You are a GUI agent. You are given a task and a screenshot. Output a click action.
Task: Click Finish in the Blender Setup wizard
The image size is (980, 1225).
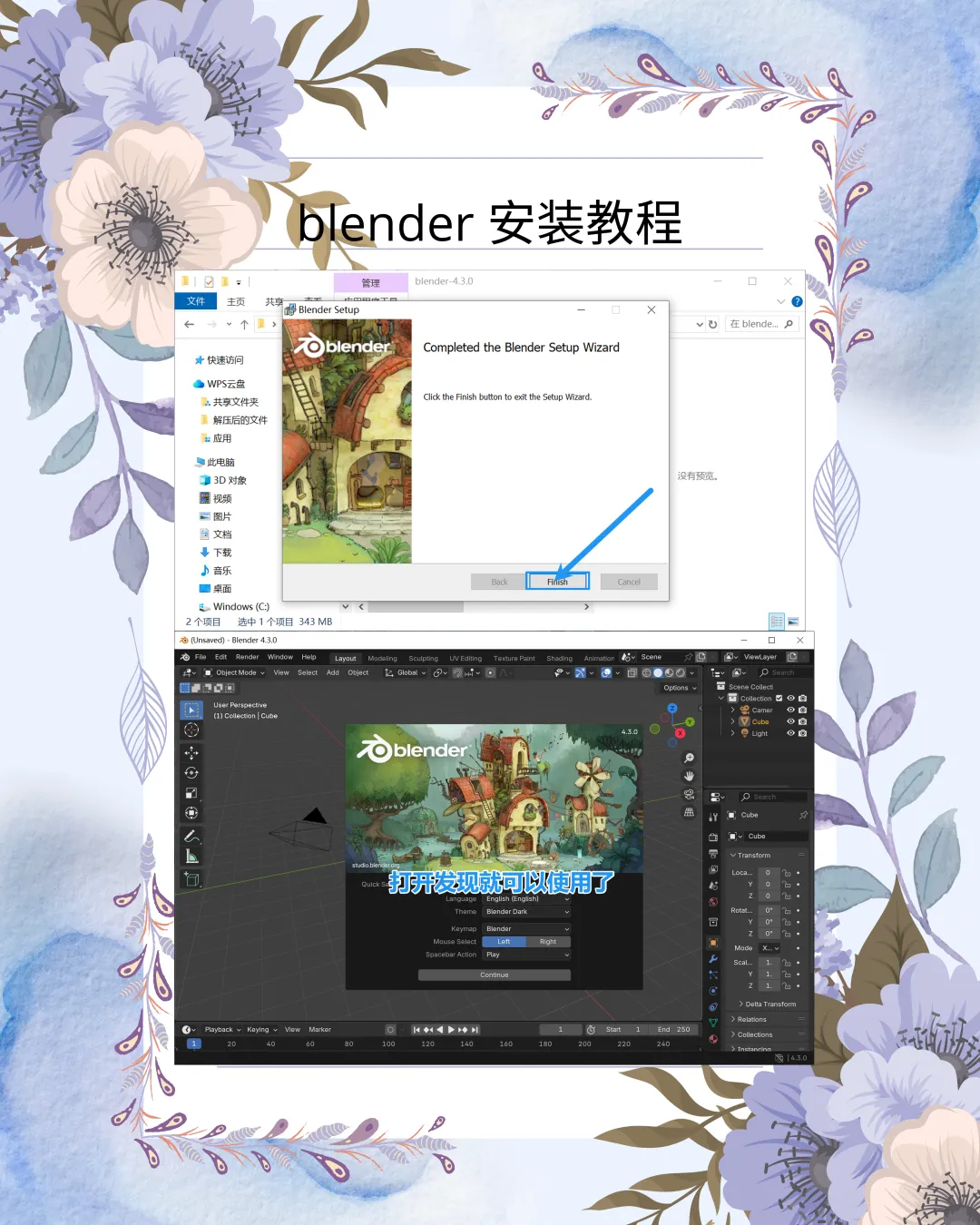(557, 582)
